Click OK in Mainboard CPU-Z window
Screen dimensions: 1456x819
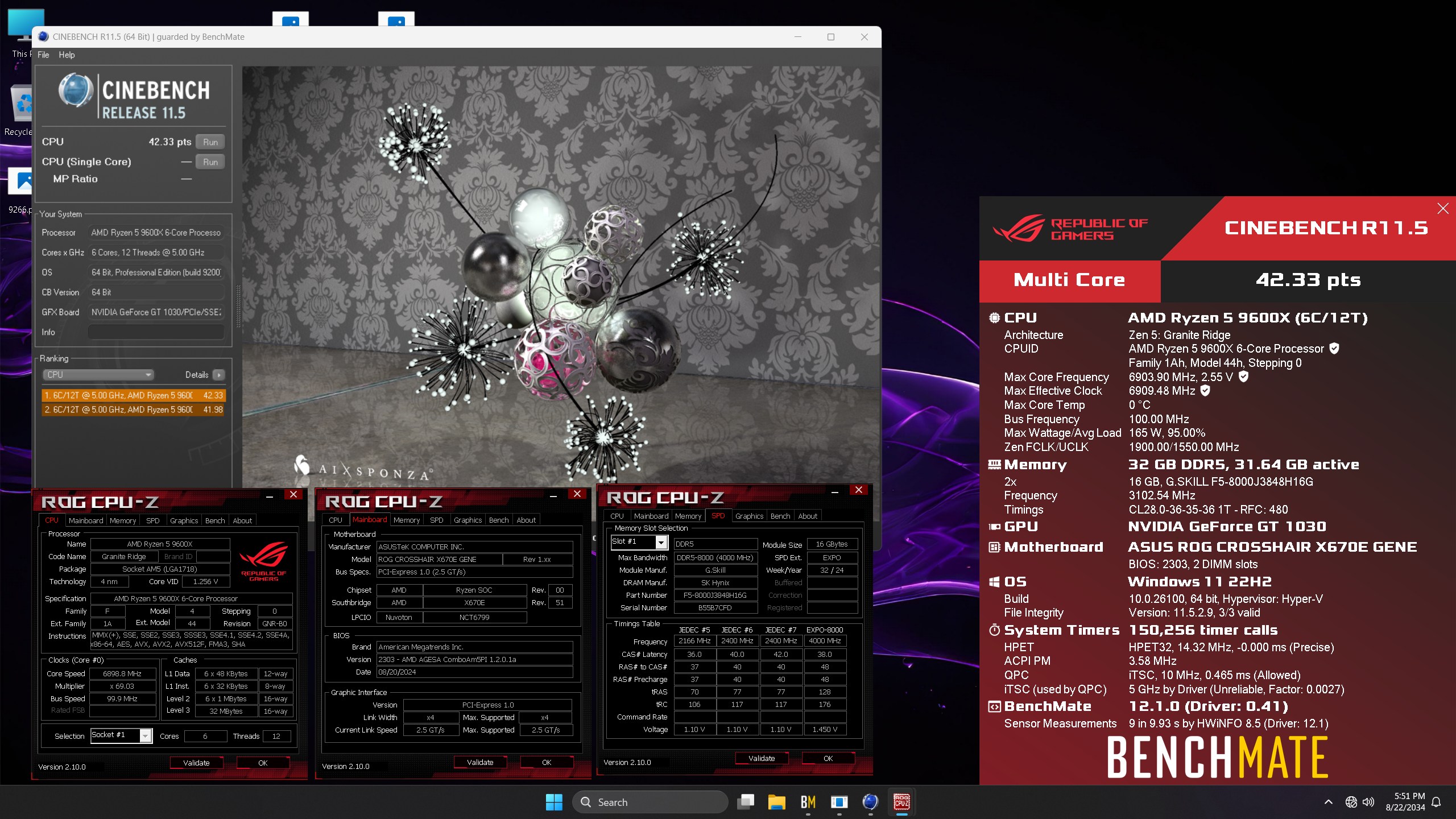tap(547, 763)
